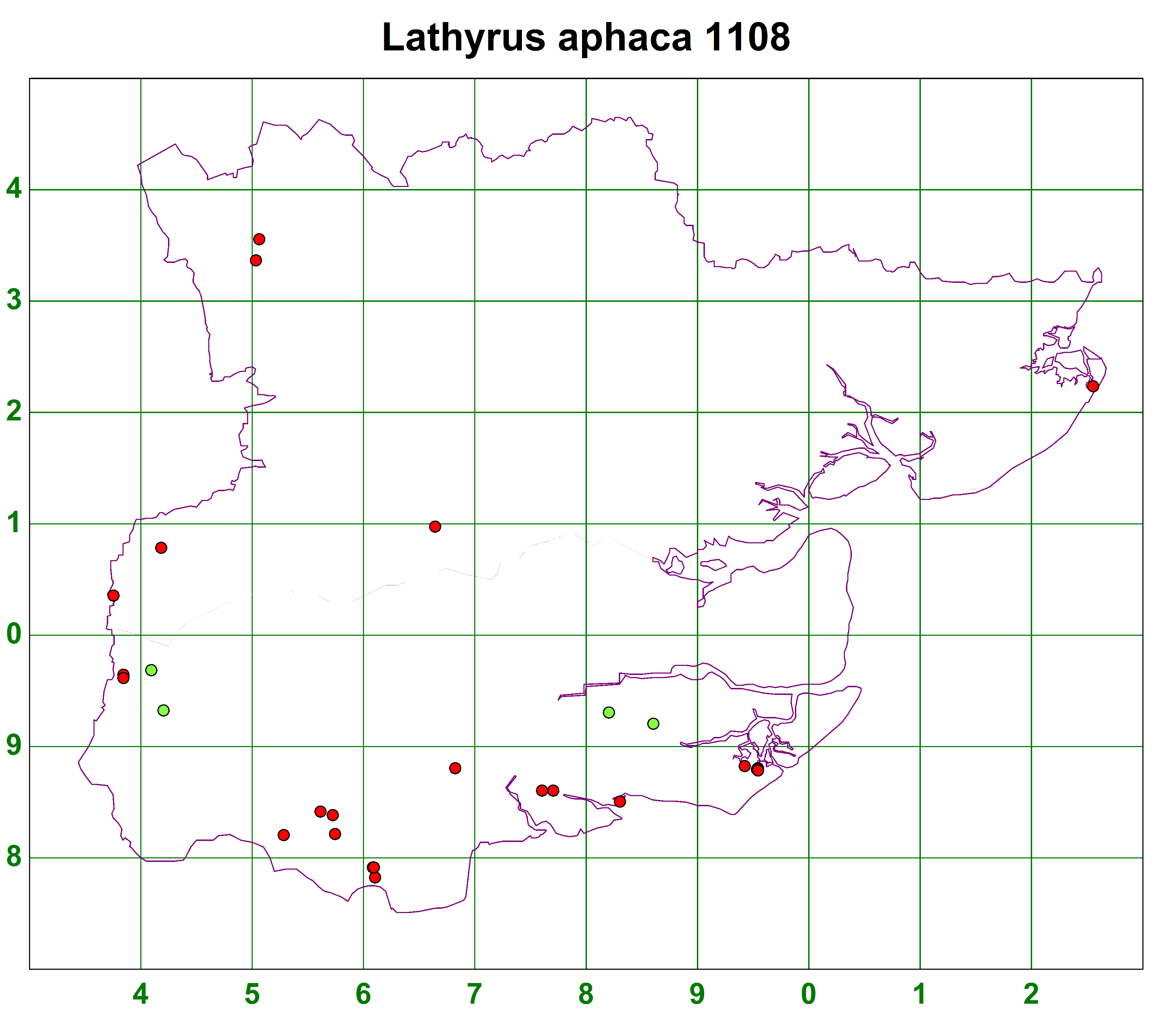The height and width of the screenshot is (1017, 1176).
Task: Click the westernmost green dot
Action: click(x=151, y=670)
